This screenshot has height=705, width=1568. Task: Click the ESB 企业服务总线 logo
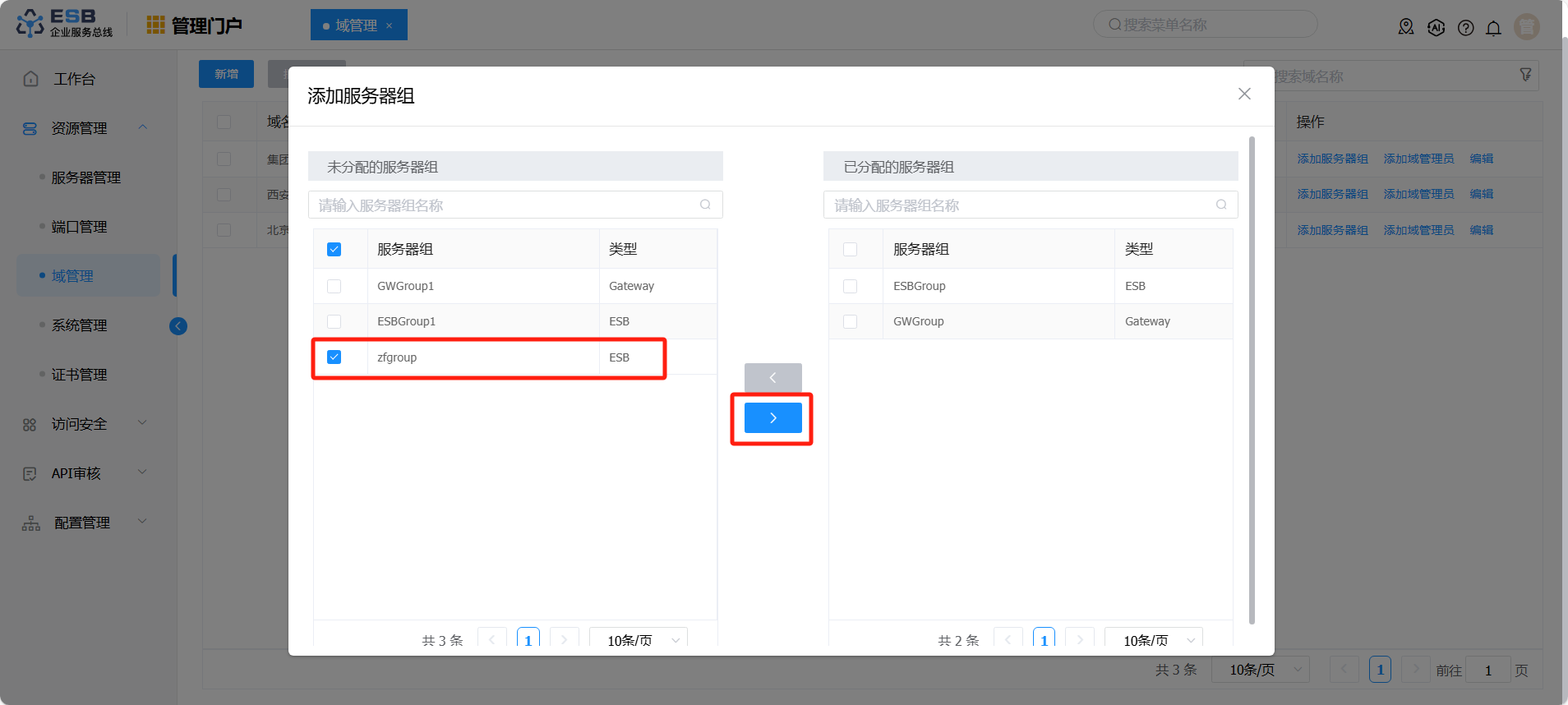click(64, 24)
